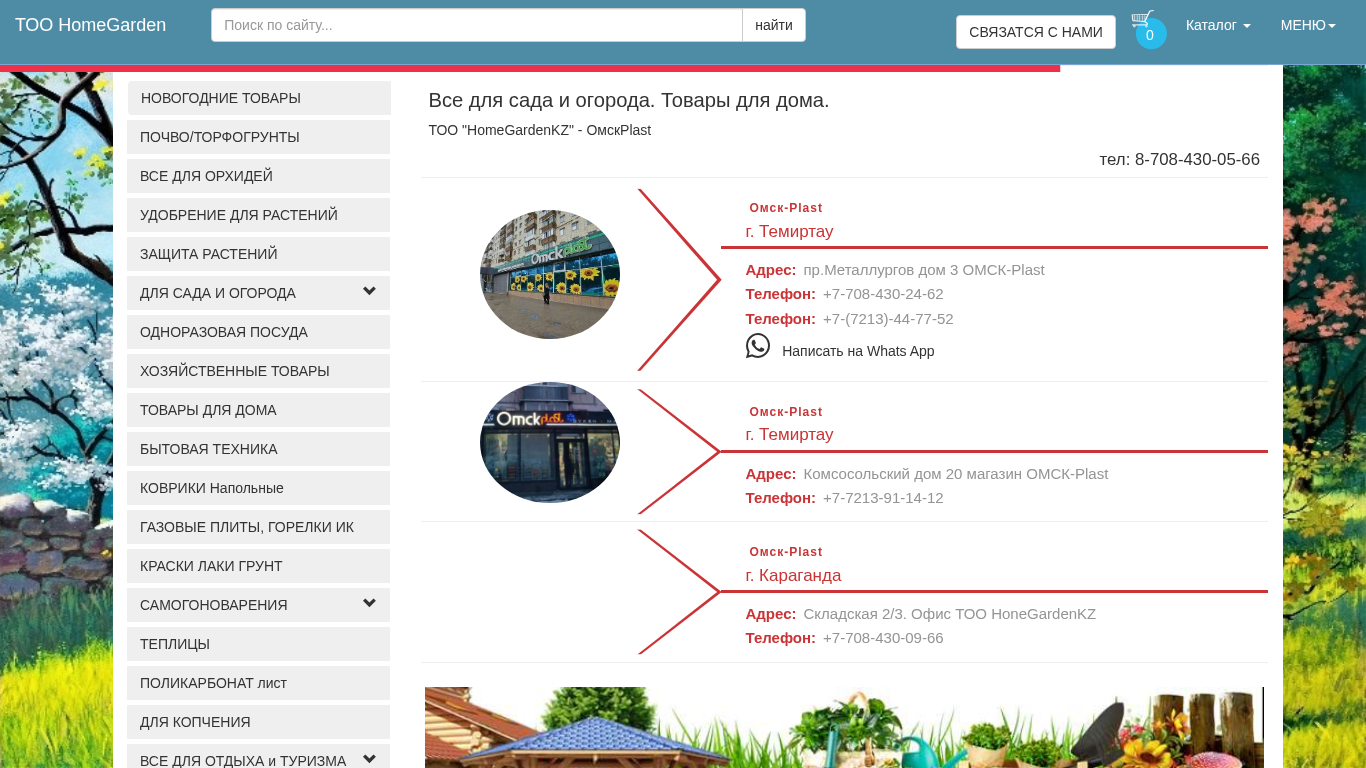Open ОДНОРАЗОВАЯ ПОСУДА category
This screenshot has height=768, width=1366.
pyautogui.click(x=259, y=332)
